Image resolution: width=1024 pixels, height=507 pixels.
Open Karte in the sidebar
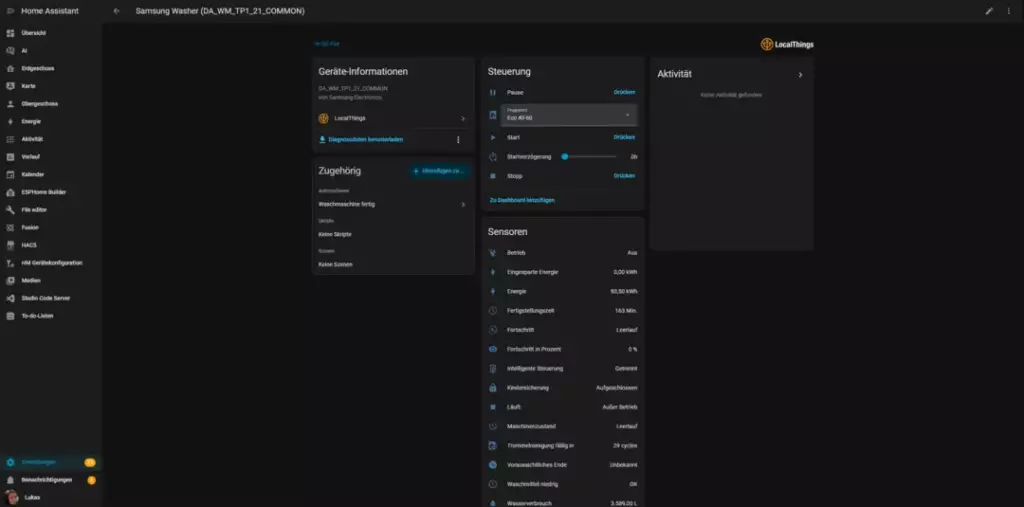pyautogui.click(x=51, y=86)
